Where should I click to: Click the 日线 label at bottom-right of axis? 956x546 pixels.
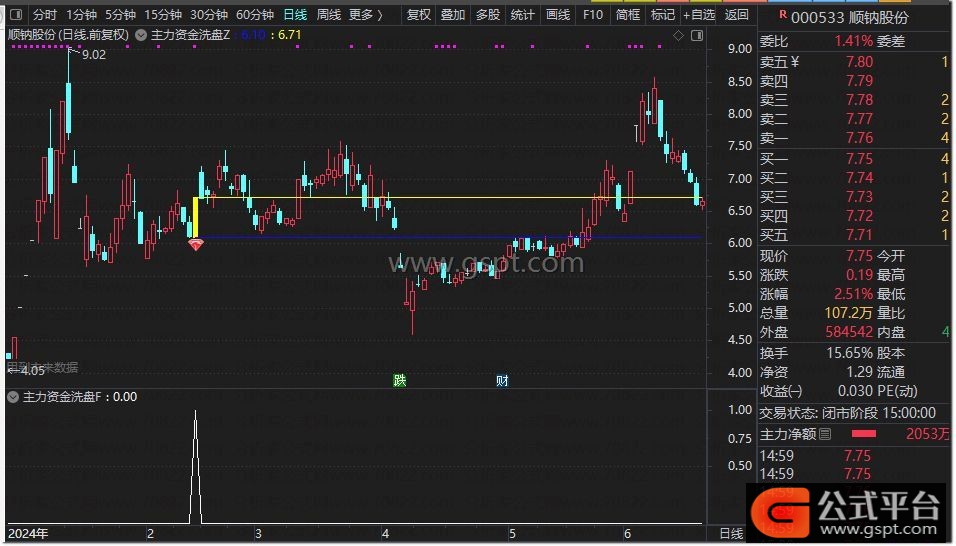tap(731, 534)
